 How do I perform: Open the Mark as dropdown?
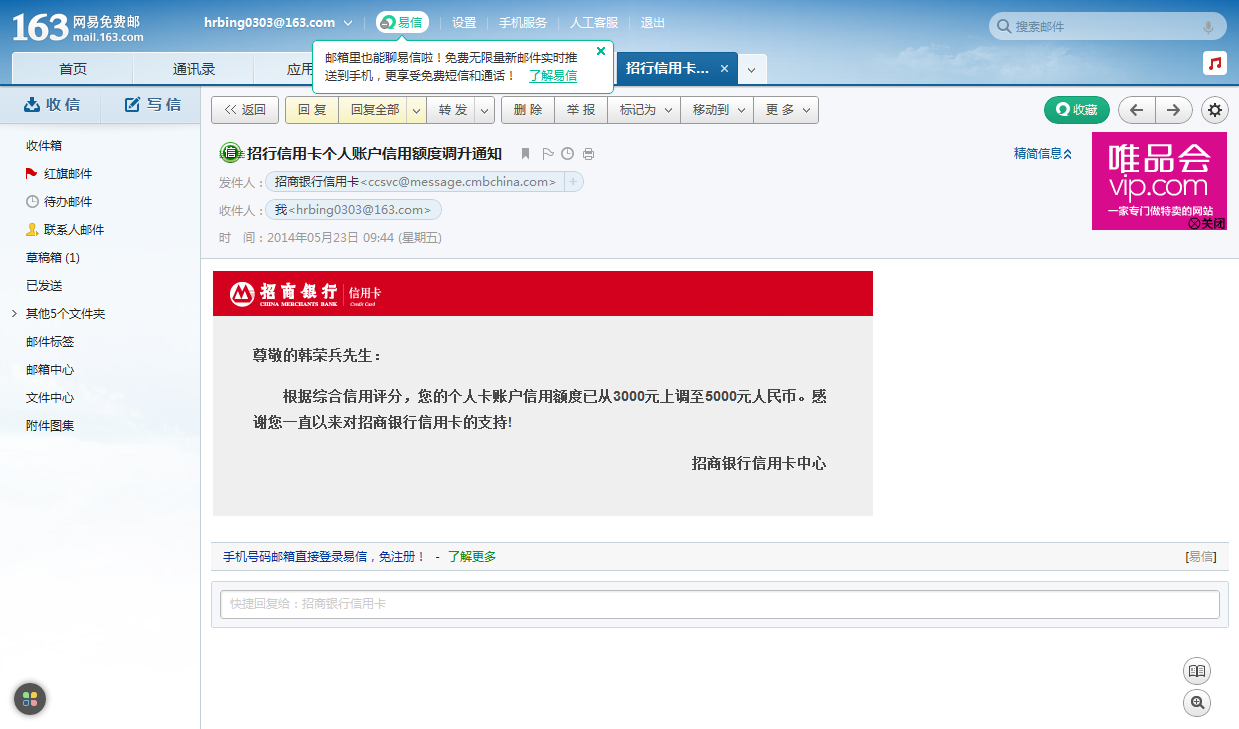click(644, 110)
